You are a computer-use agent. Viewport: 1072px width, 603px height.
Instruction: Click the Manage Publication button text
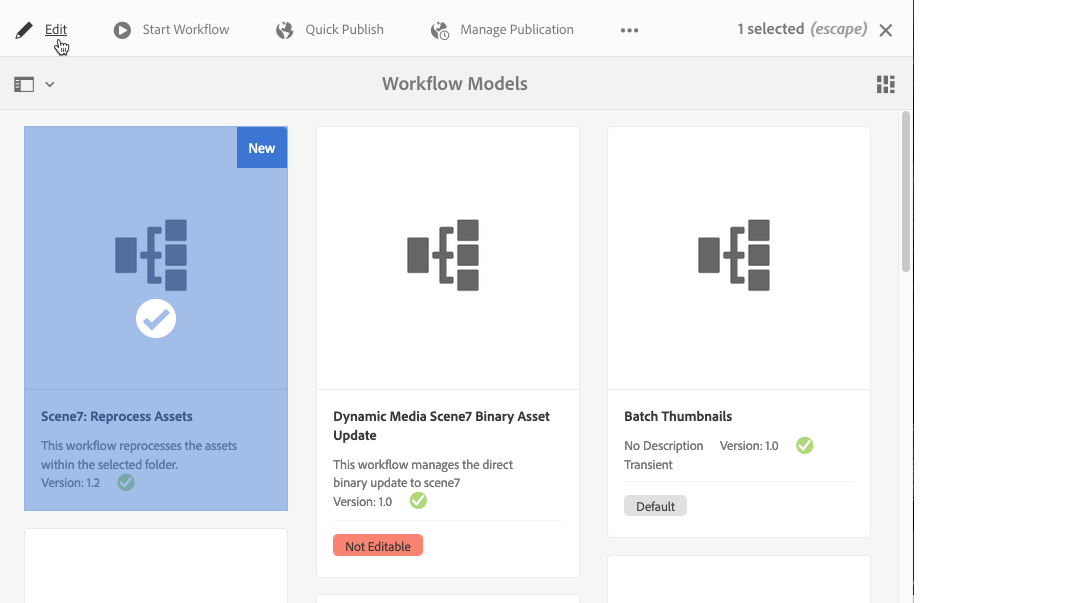517,30
